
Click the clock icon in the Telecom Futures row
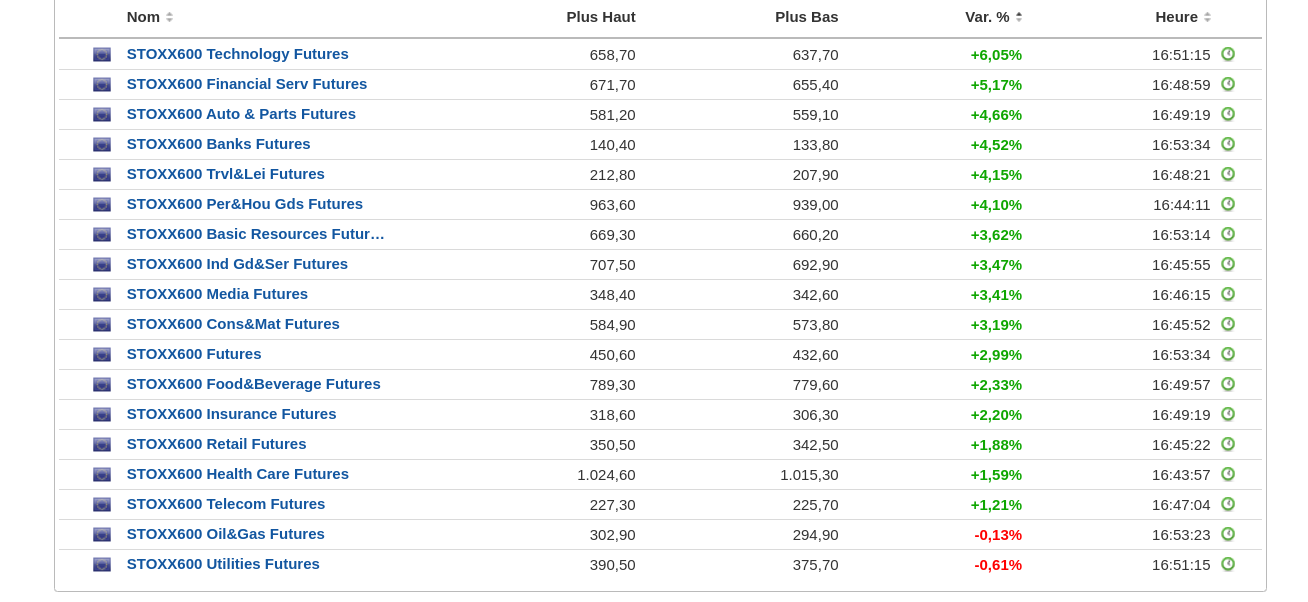coord(1228,504)
